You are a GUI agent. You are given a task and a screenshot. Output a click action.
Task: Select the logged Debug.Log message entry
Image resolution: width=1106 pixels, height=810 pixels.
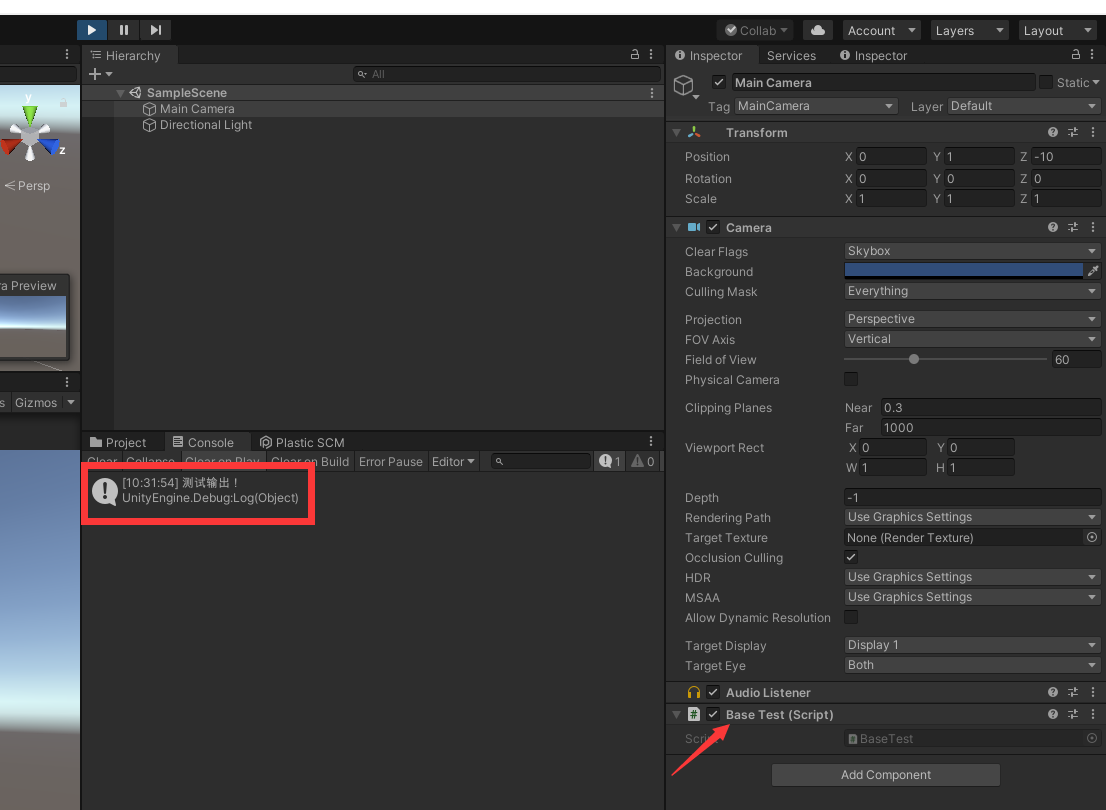click(x=198, y=490)
